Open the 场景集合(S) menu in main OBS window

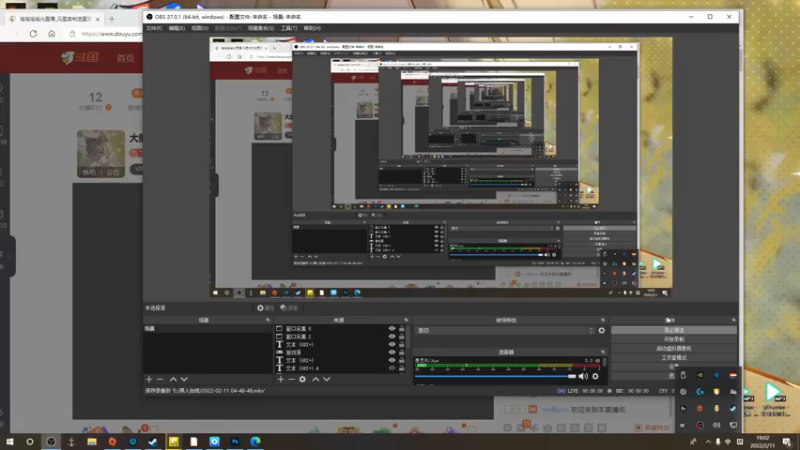tap(261, 28)
